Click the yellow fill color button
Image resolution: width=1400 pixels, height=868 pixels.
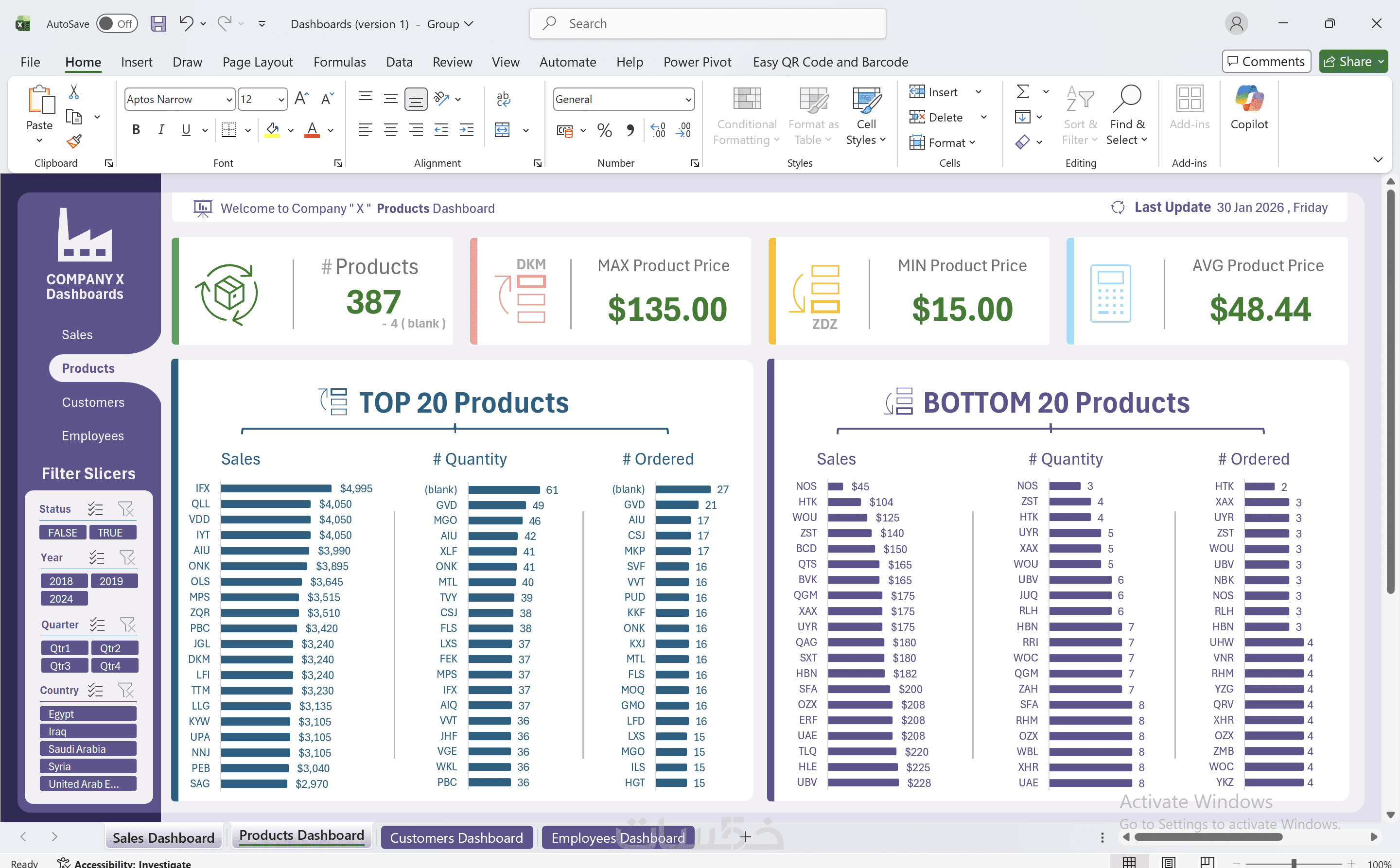(x=273, y=130)
